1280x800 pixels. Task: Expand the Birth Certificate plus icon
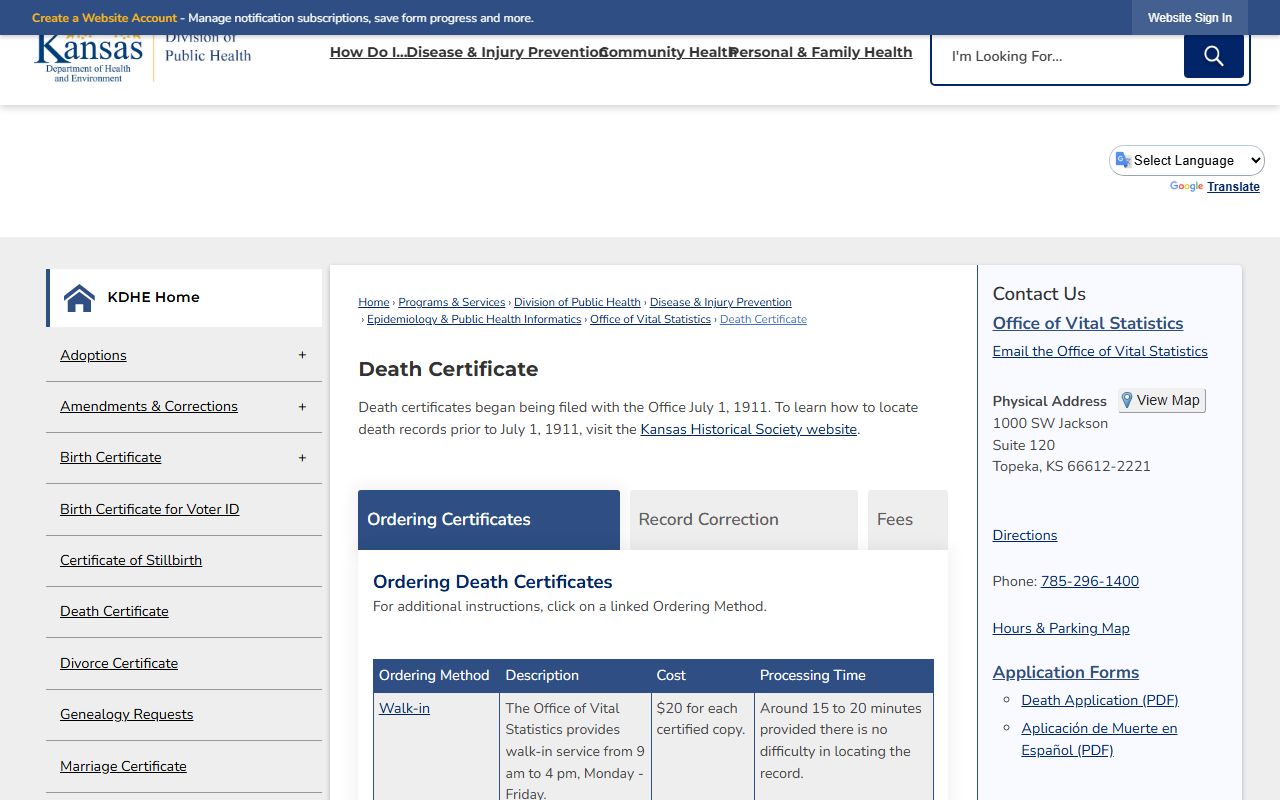point(302,458)
